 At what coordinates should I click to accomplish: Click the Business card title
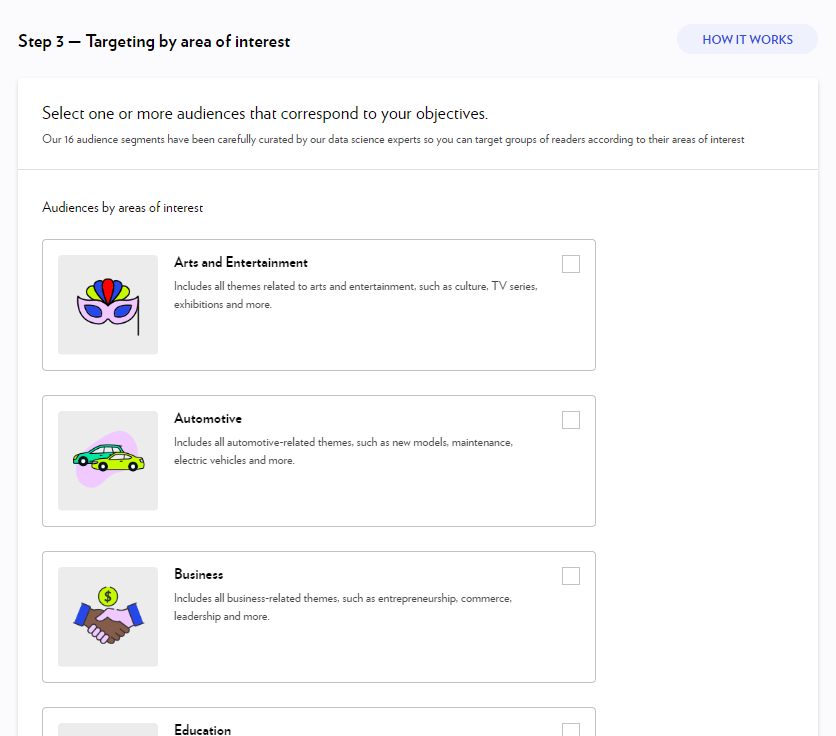pyautogui.click(x=199, y=575)
